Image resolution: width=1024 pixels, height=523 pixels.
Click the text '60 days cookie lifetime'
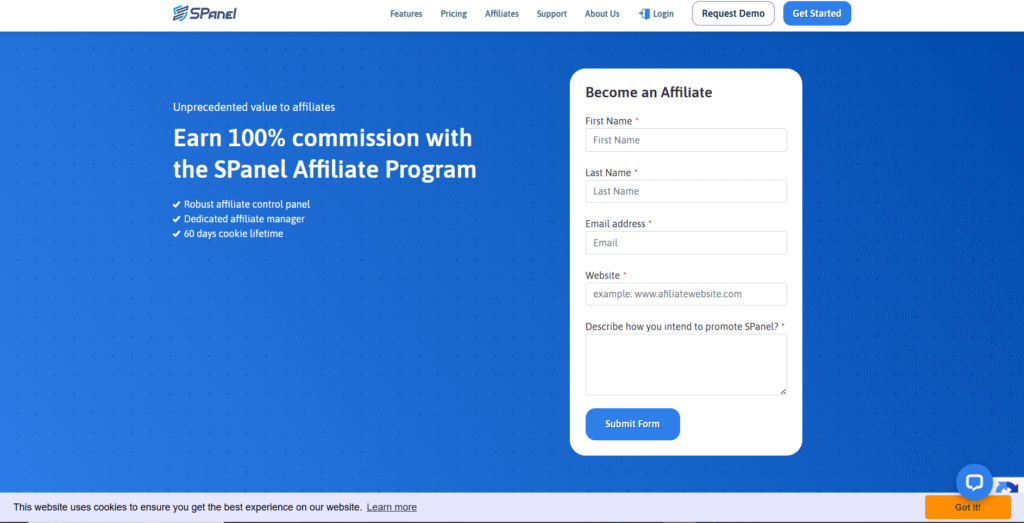click(233, 233)
